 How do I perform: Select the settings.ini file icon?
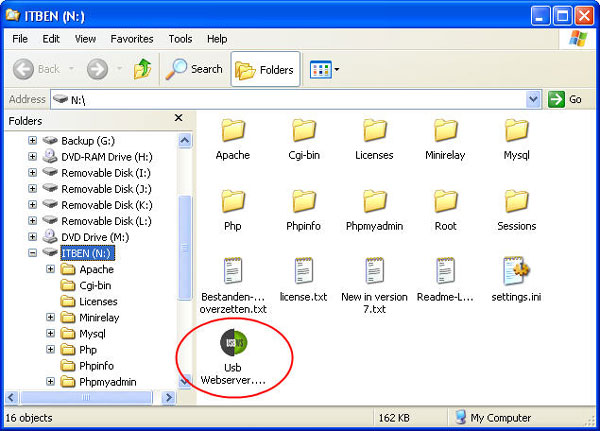(x=517, y=271)
